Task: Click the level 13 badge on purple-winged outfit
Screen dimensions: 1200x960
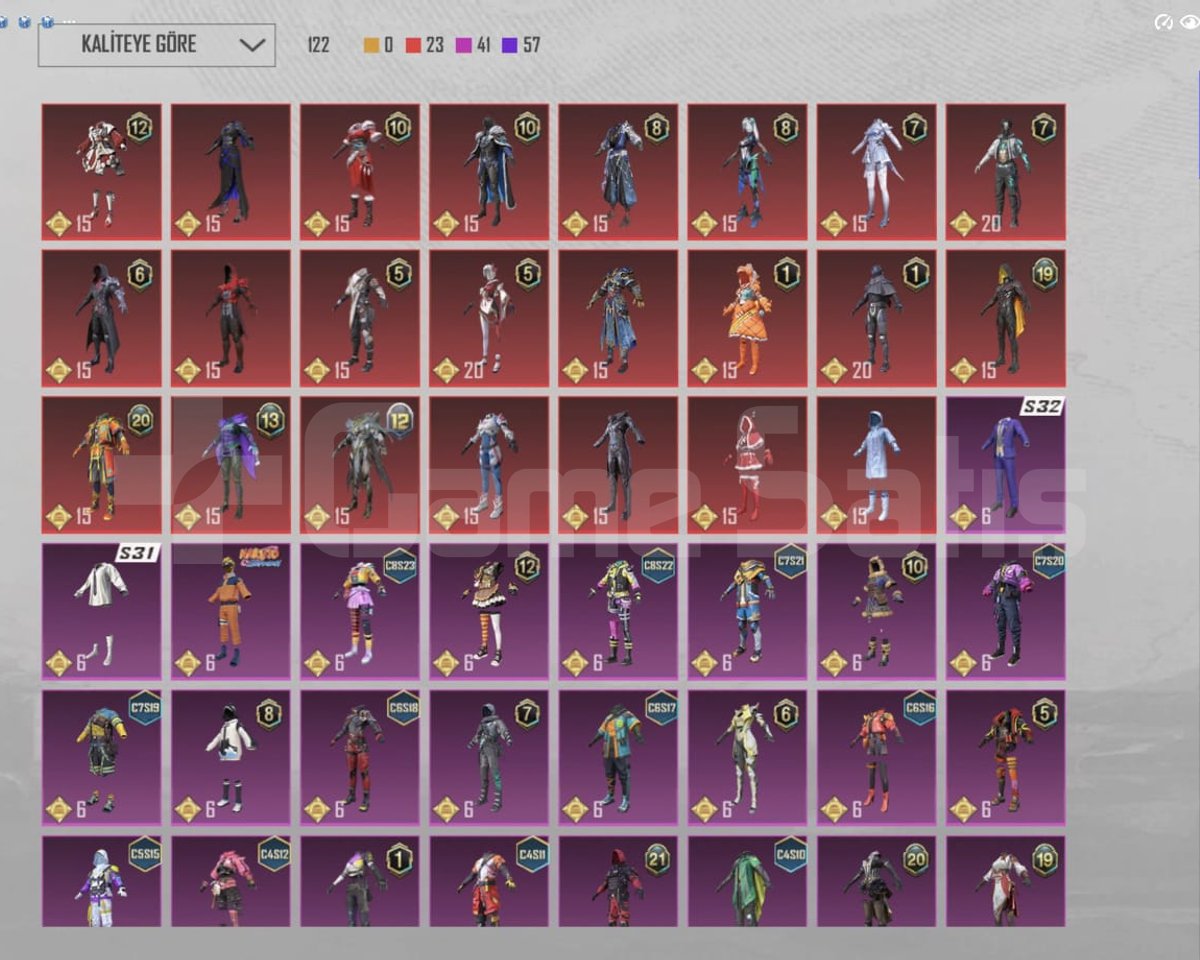Action: tap(270, 420)
